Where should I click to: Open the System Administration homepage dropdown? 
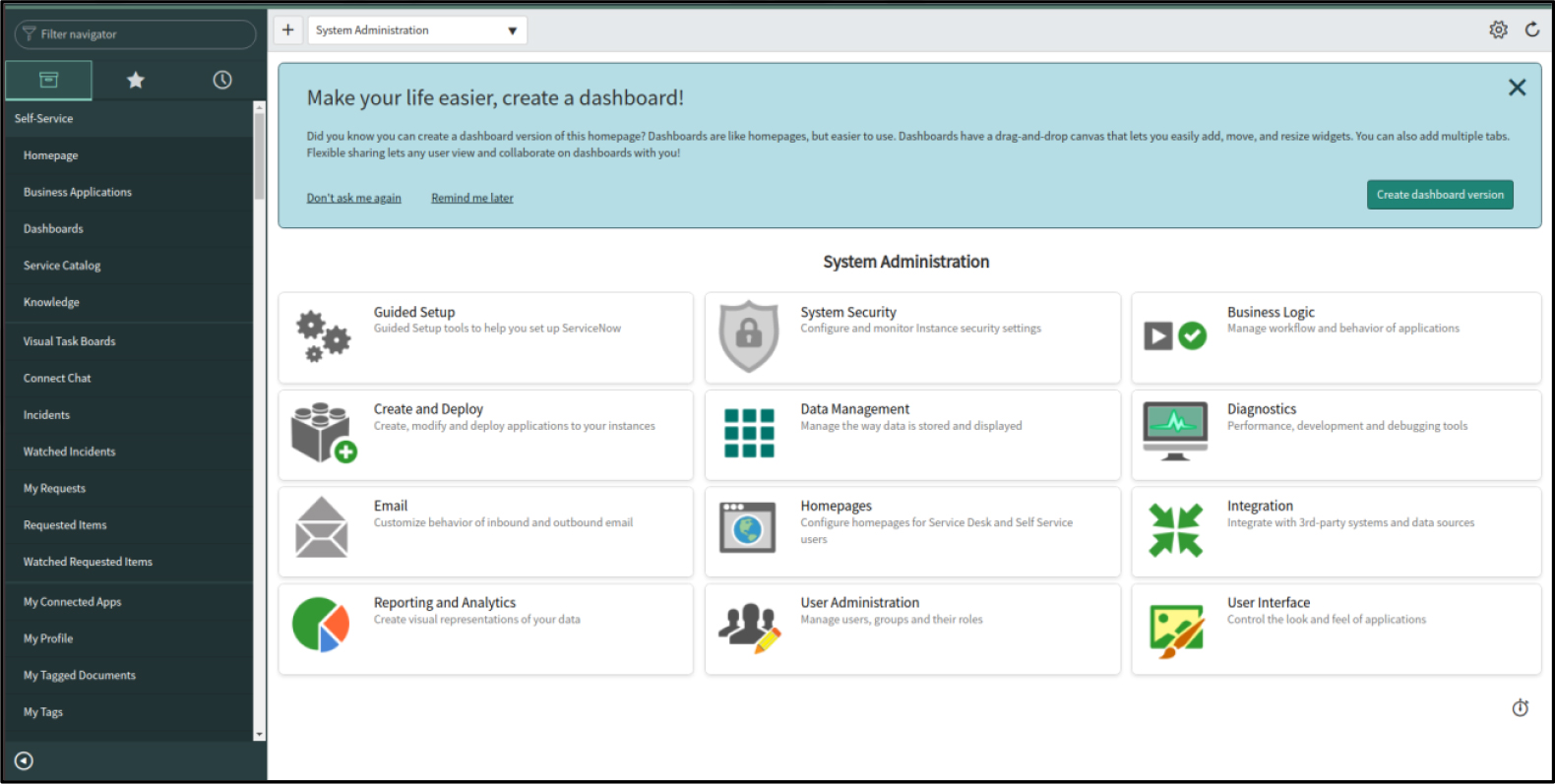point(417,30)
